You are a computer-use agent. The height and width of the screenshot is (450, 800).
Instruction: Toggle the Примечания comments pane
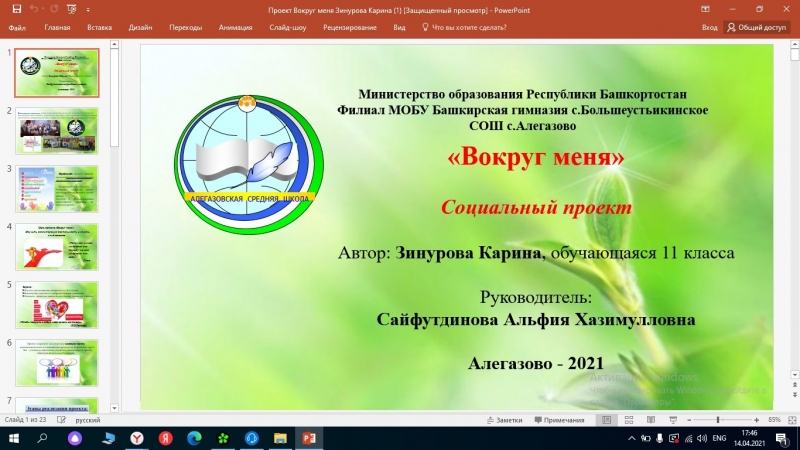tap(559, 420)
